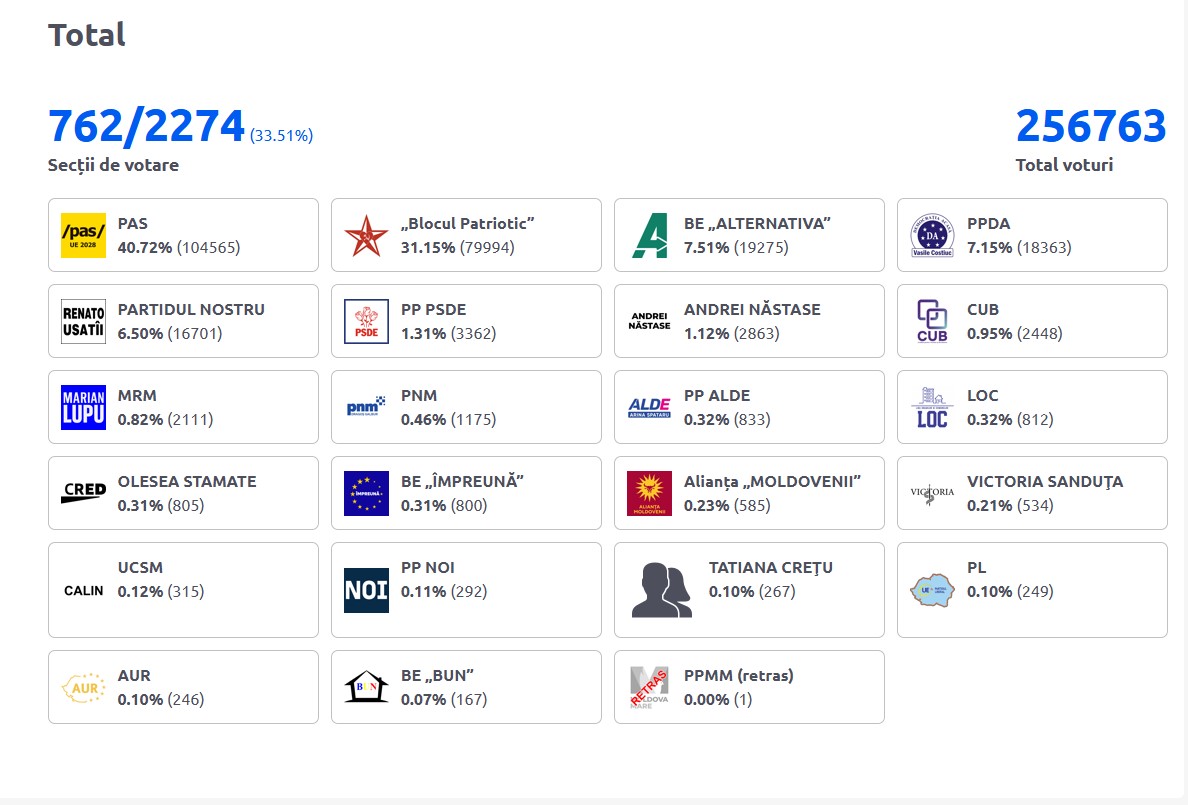1188x805 pixels.
Task: Click the 6.50% (16701) result
Action: tap(170, 334)
